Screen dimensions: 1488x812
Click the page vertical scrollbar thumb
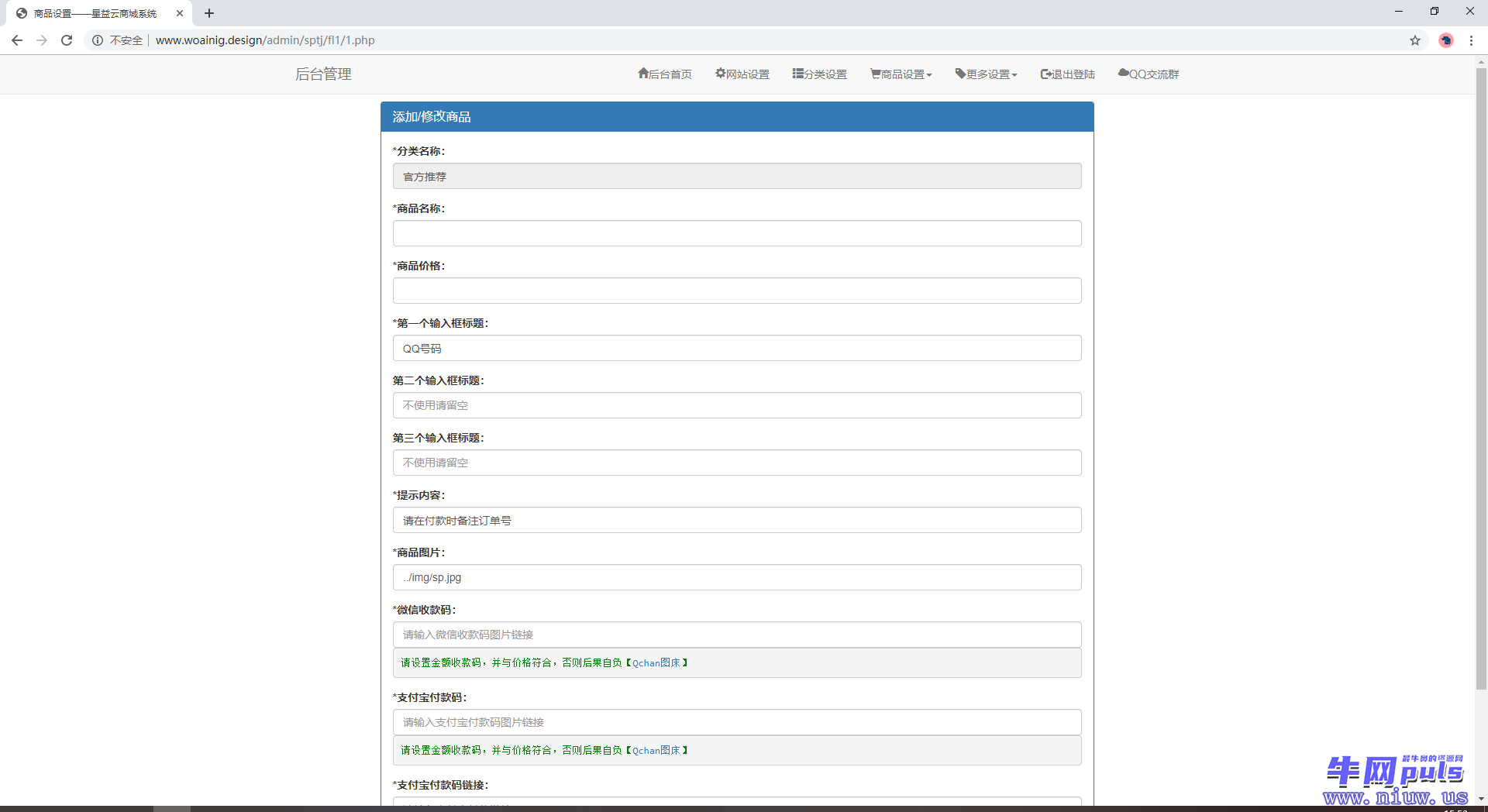point(1481,378)
